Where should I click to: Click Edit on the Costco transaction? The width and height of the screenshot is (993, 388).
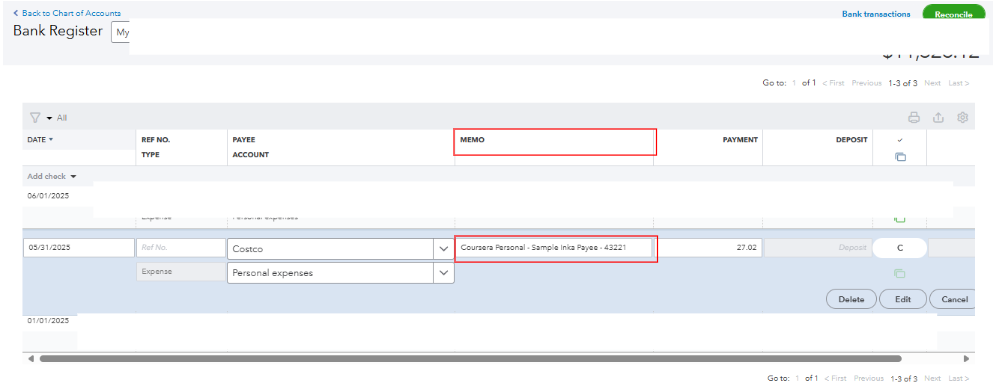point(902,299)
